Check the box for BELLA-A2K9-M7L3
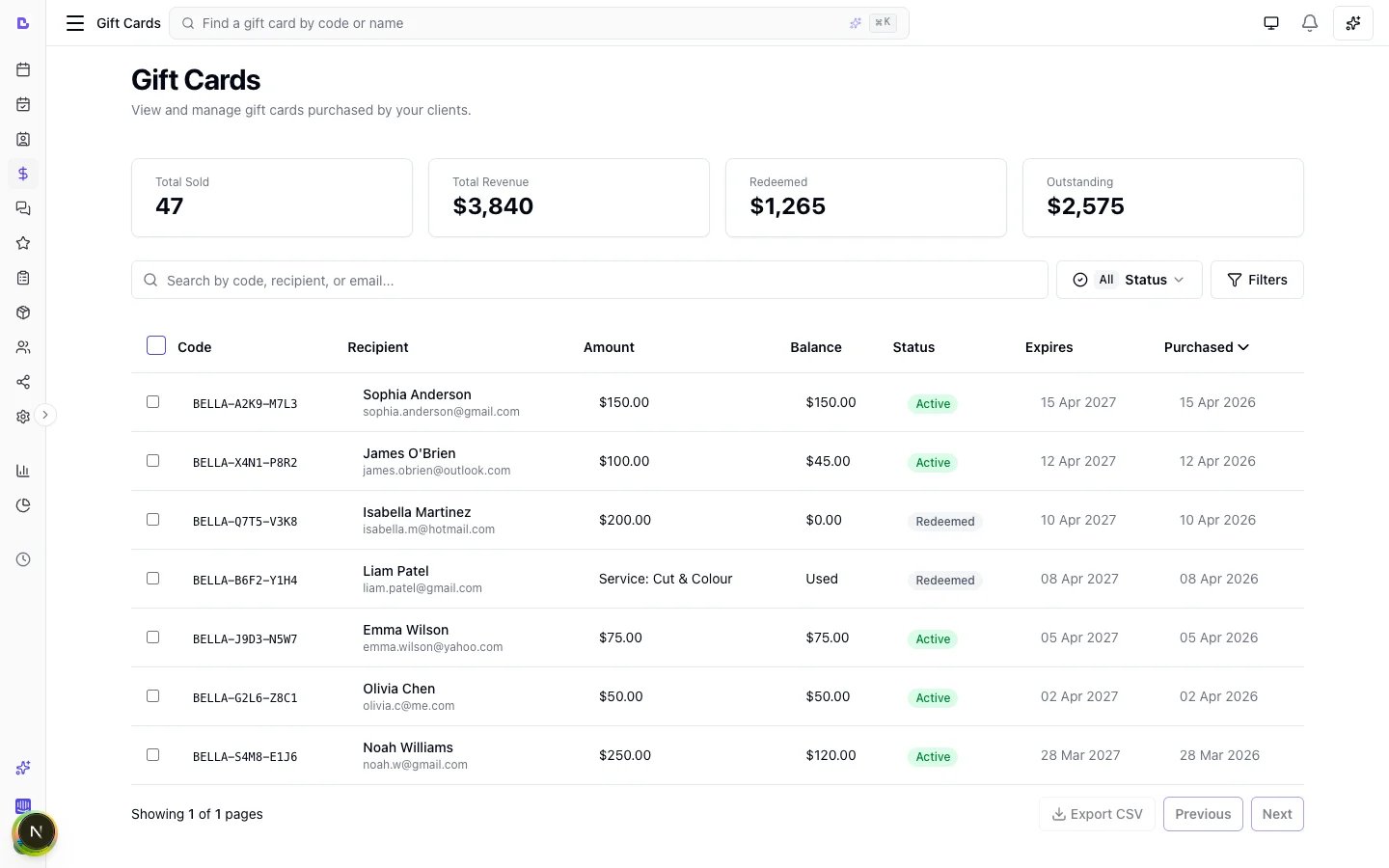1389x868 pixels. [x=152, y=401]
